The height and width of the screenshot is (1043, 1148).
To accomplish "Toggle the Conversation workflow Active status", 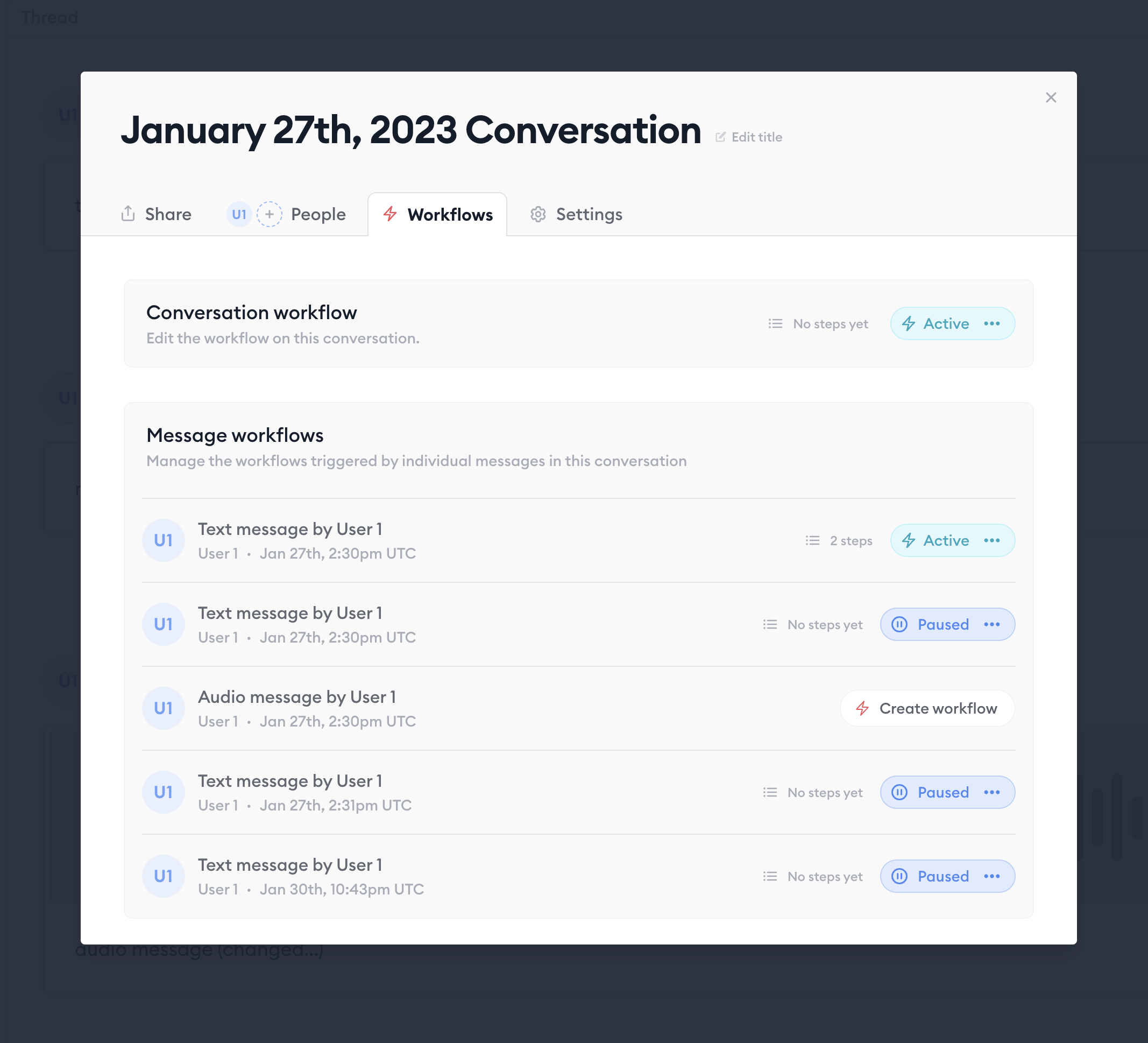I will coord(936,323).
